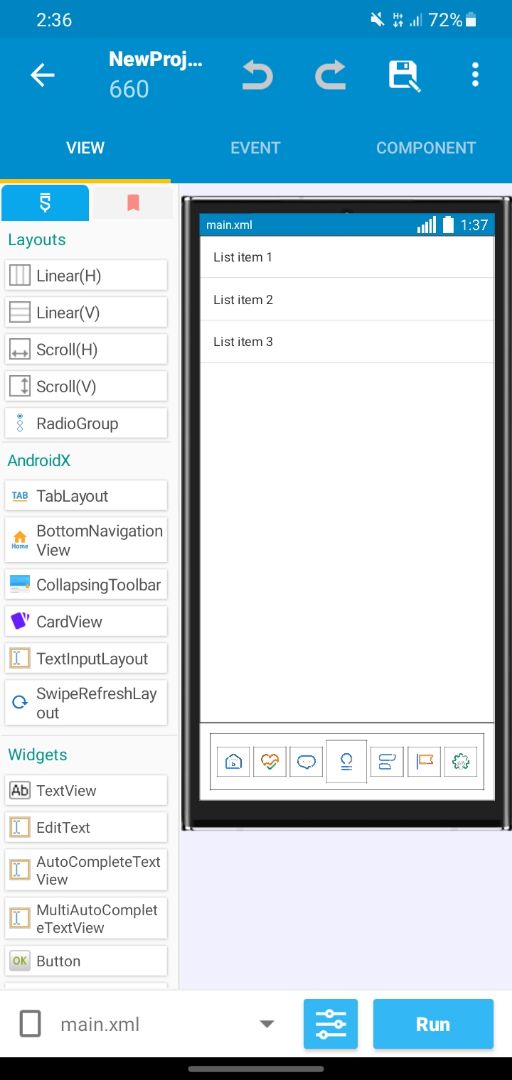Click the redo arrow icon
Viewport: 512px width, 1080px height.
click(x=331, y=75)
